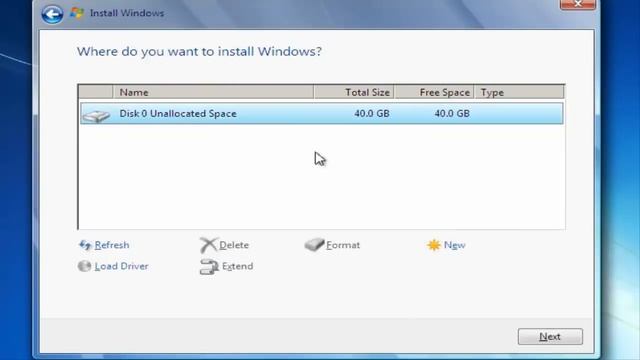
Task: Click the "Where do you want to install Windows?" heading
Action: click(199, 51)
